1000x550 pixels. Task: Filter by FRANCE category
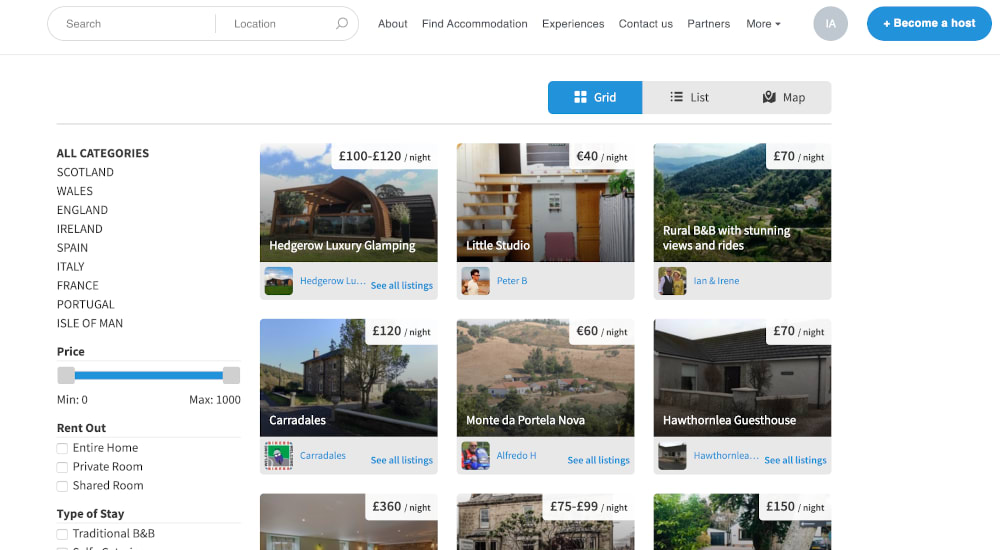tap(77, 285)
